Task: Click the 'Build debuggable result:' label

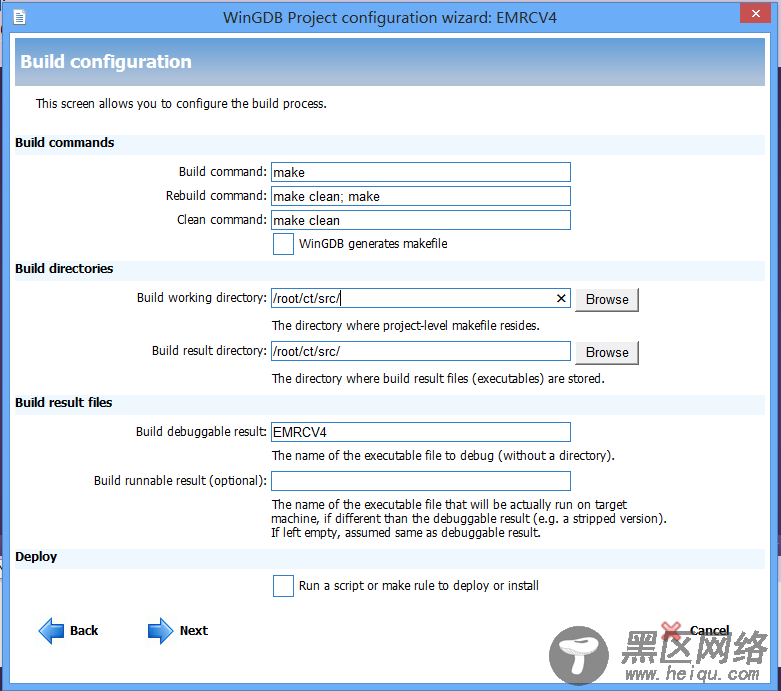Action: [x=201, y=431]
